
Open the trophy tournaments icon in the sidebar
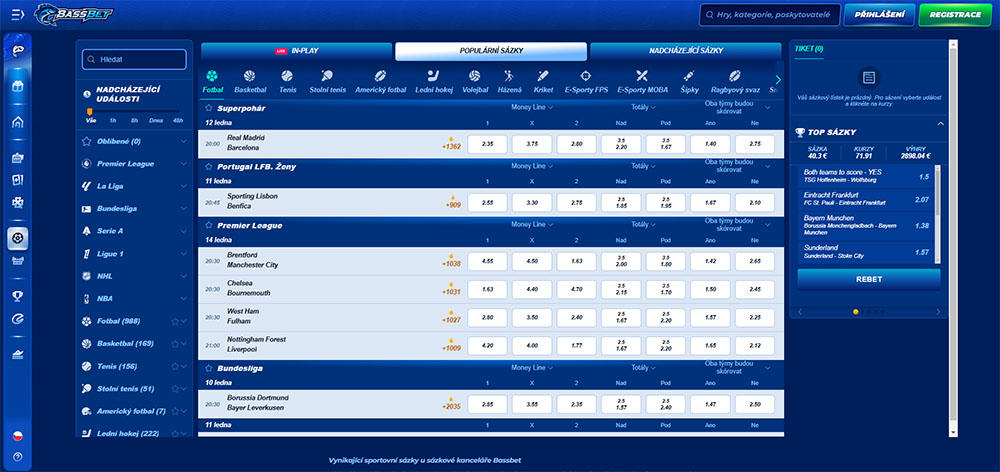click(x=18, y=296)
